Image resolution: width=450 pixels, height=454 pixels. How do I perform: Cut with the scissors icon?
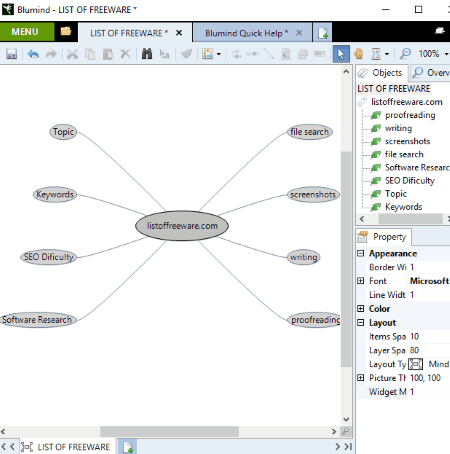72,54
